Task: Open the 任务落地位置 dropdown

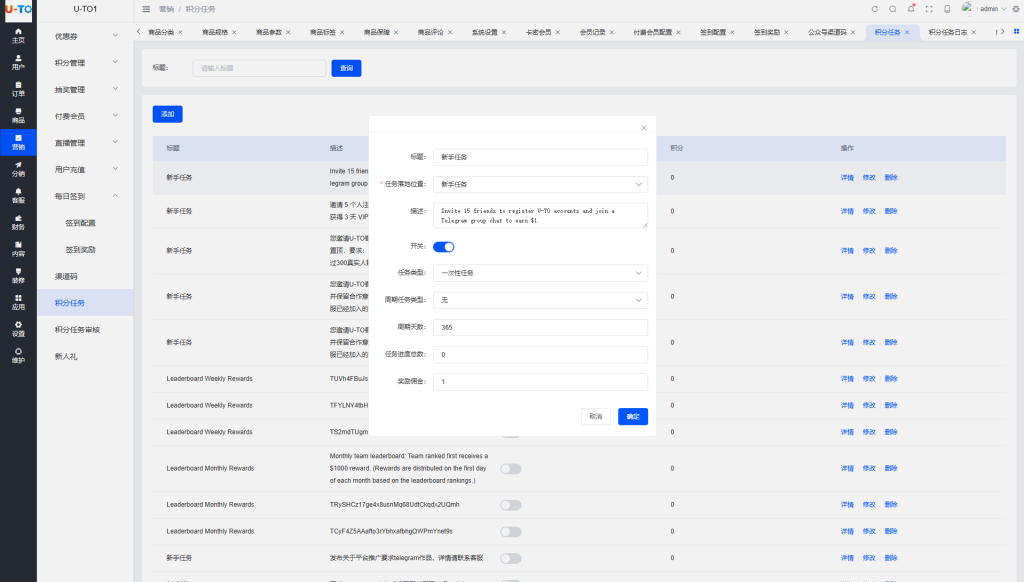Action: click(x=540, y=184)
